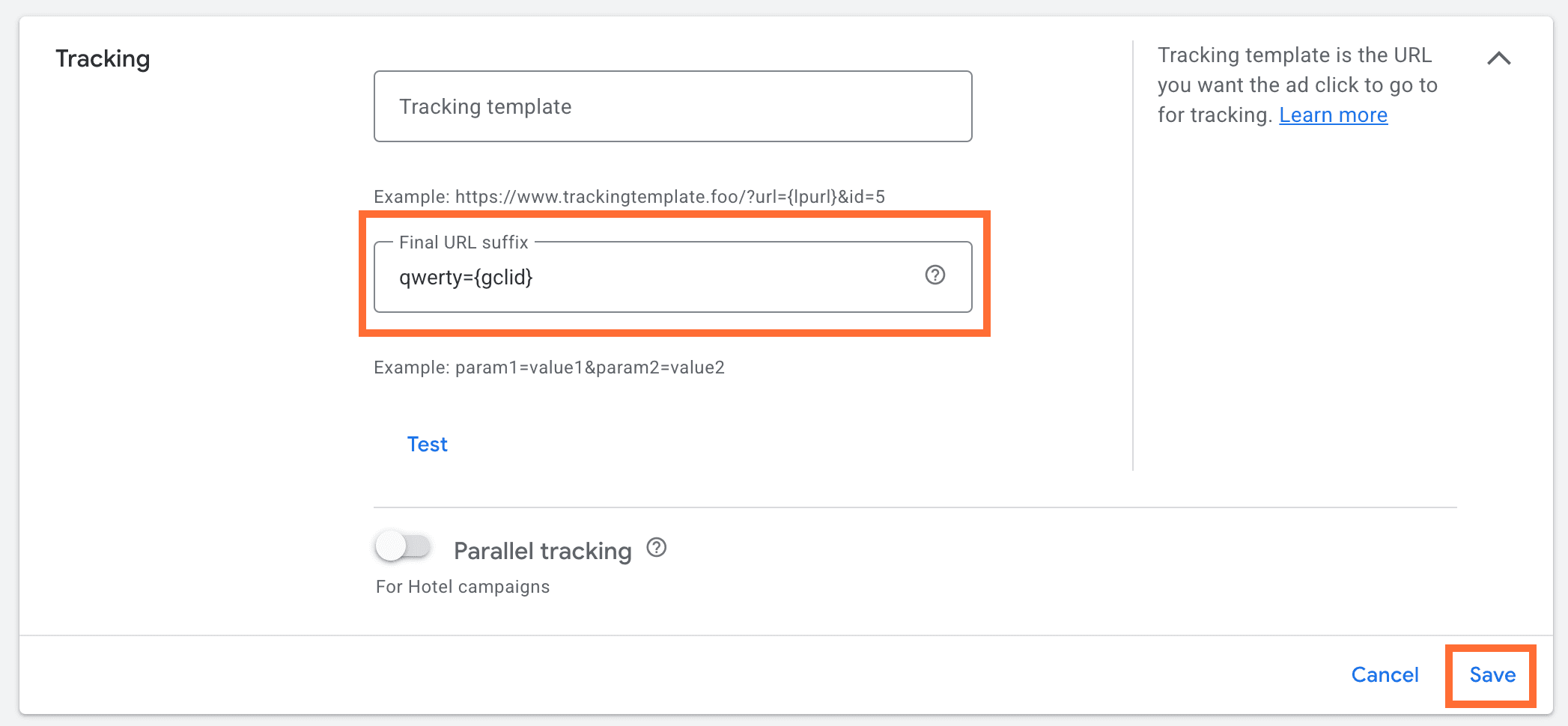Toggle the Parallel tracking switch
1568x726 pixels.
[x=403, y=547]
